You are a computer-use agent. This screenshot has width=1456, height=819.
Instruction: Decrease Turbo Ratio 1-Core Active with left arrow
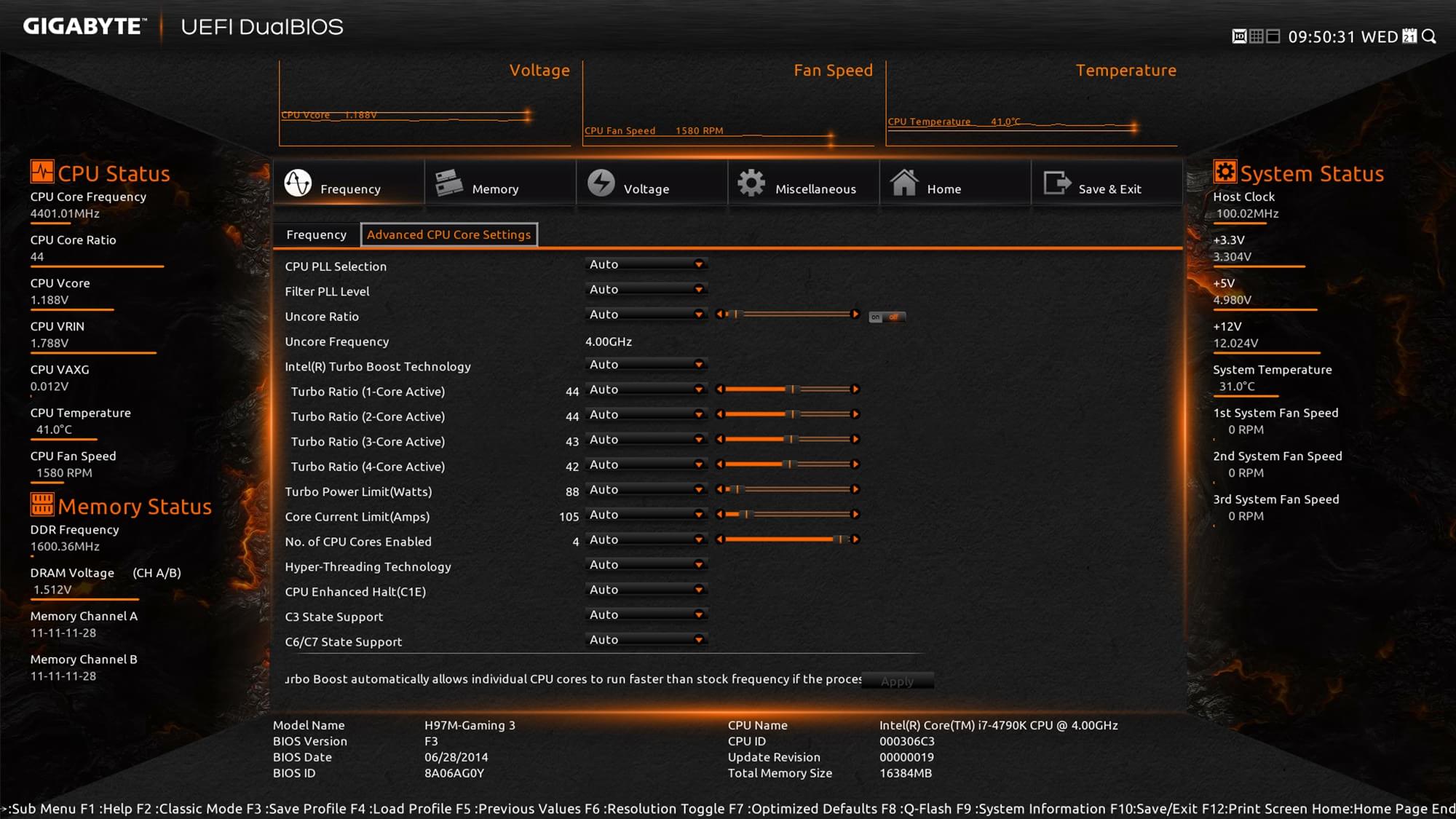(719, 389)
